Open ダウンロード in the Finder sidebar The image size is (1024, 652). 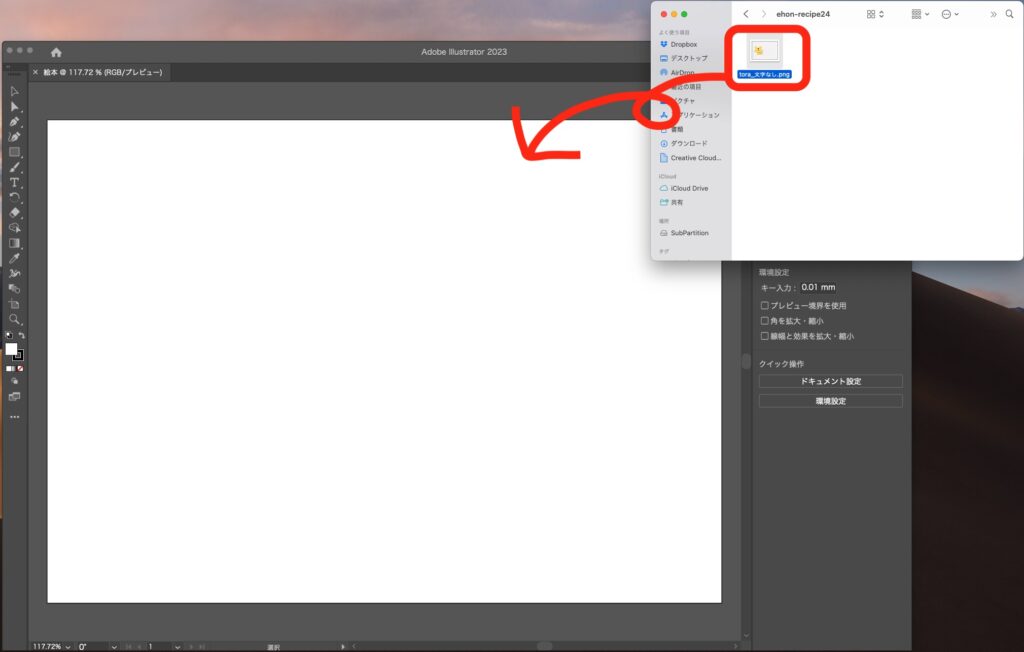[688, 143]
